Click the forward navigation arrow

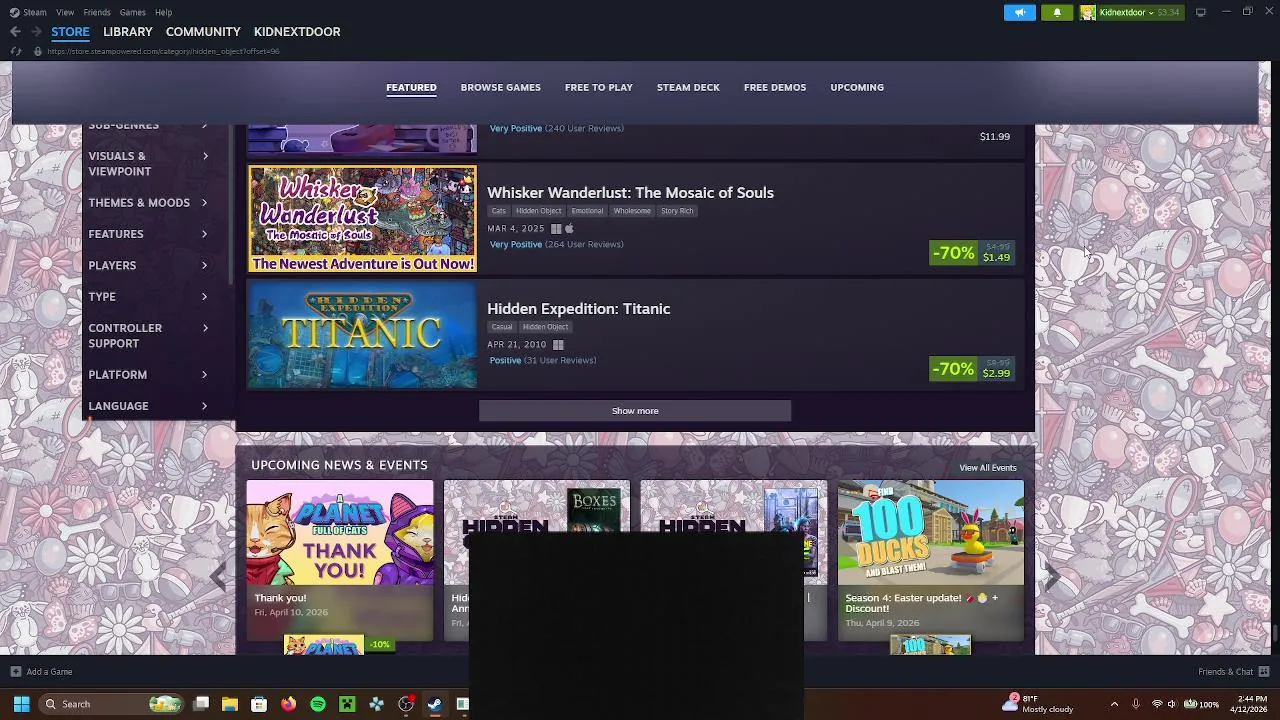click(x=36, y=32)
